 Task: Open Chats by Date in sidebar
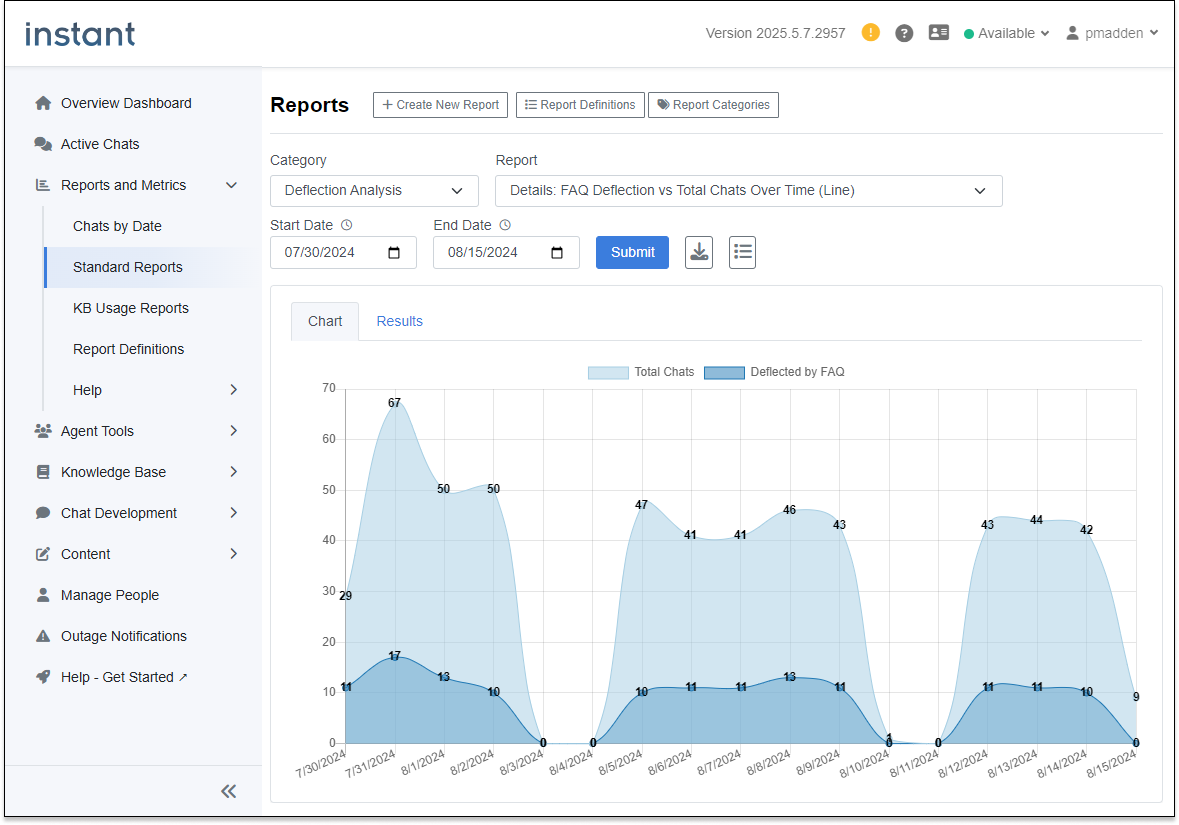(117, 226)
